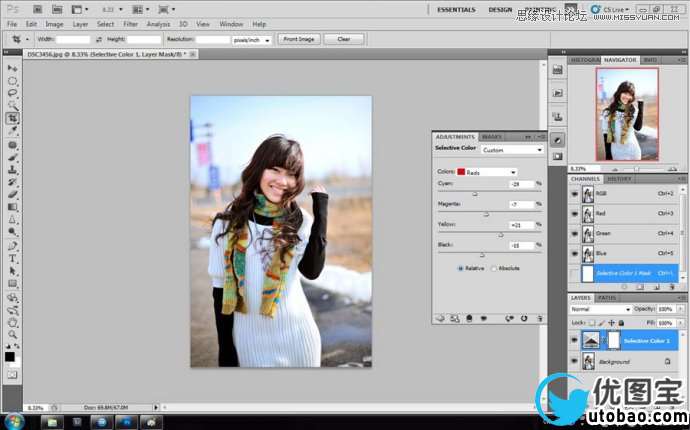Select the Pen tool
The width and height of the screenshot is (690, 430).
12,246
